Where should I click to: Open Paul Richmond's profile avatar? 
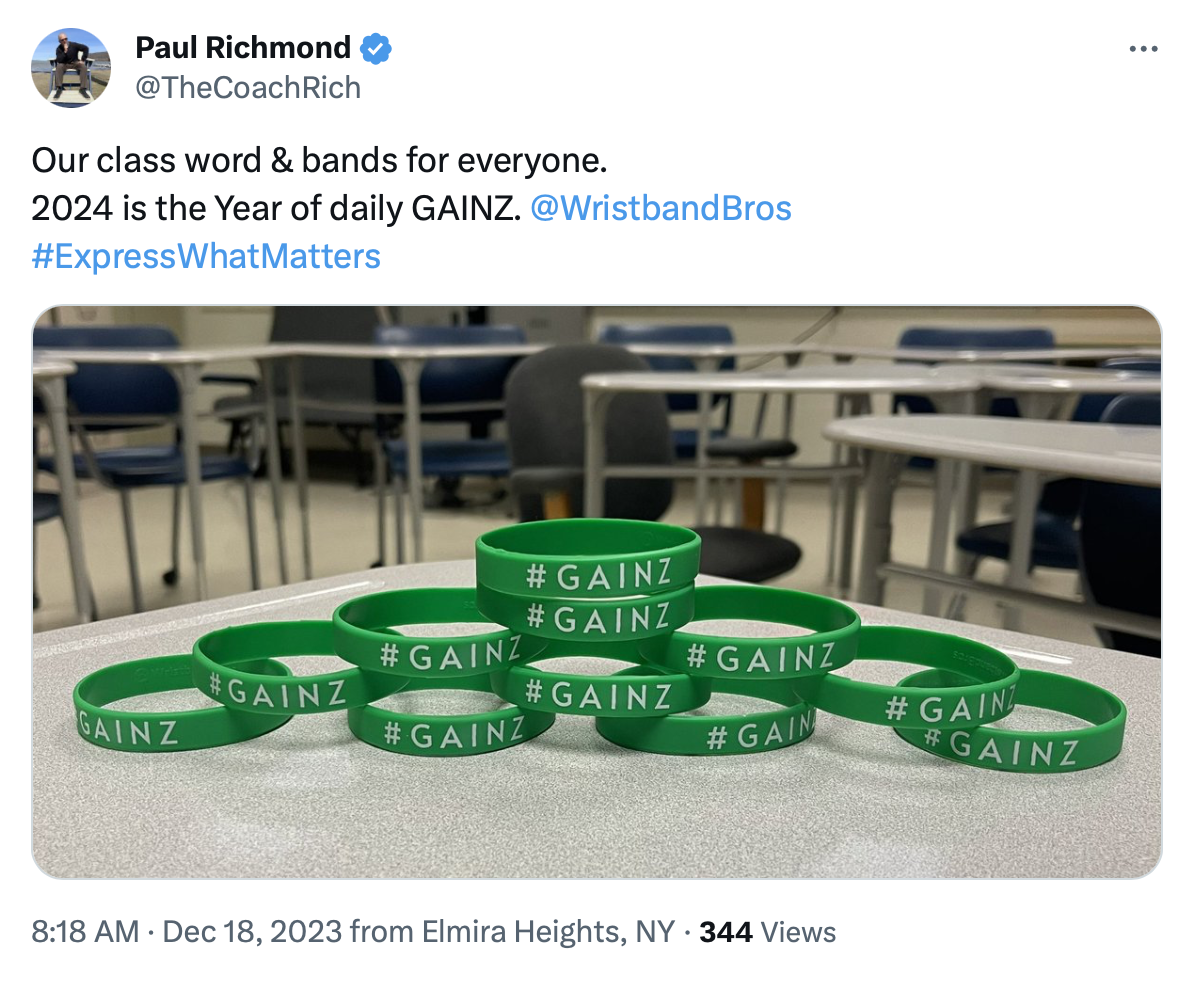(x=70, y=67)
